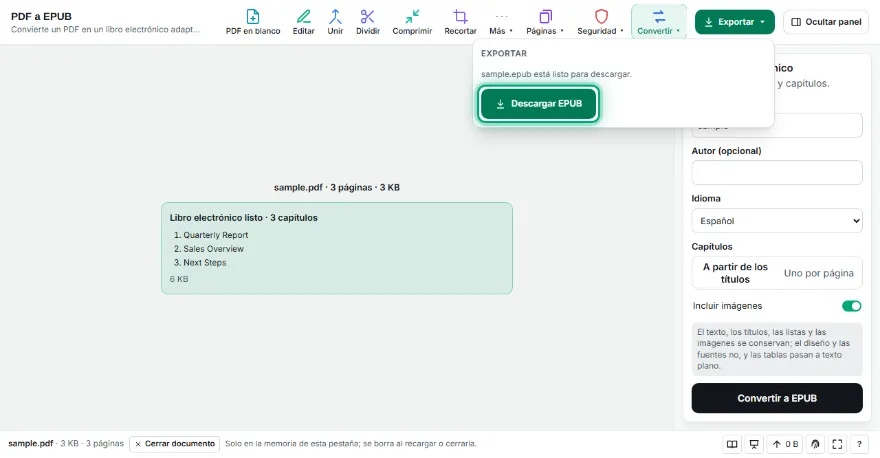Image resolution: width=880 pixels, height=458 pixels.
Task: Open the Comprimir tool
Action: 412,22
